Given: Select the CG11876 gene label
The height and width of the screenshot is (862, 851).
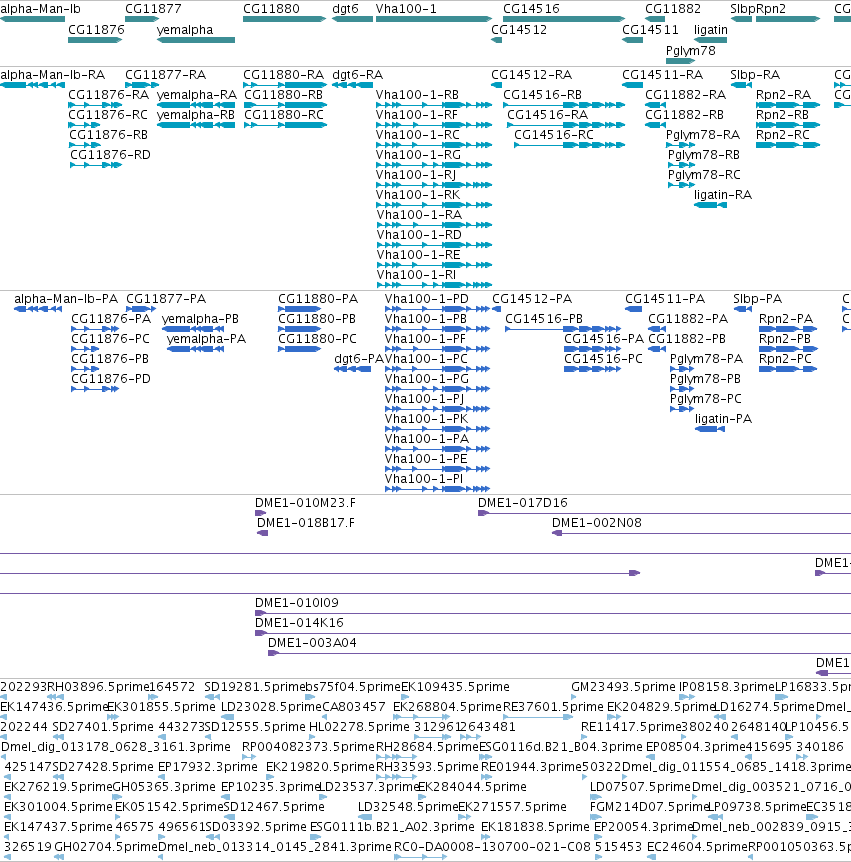Looking at the screenshot, I should [96, 30].
